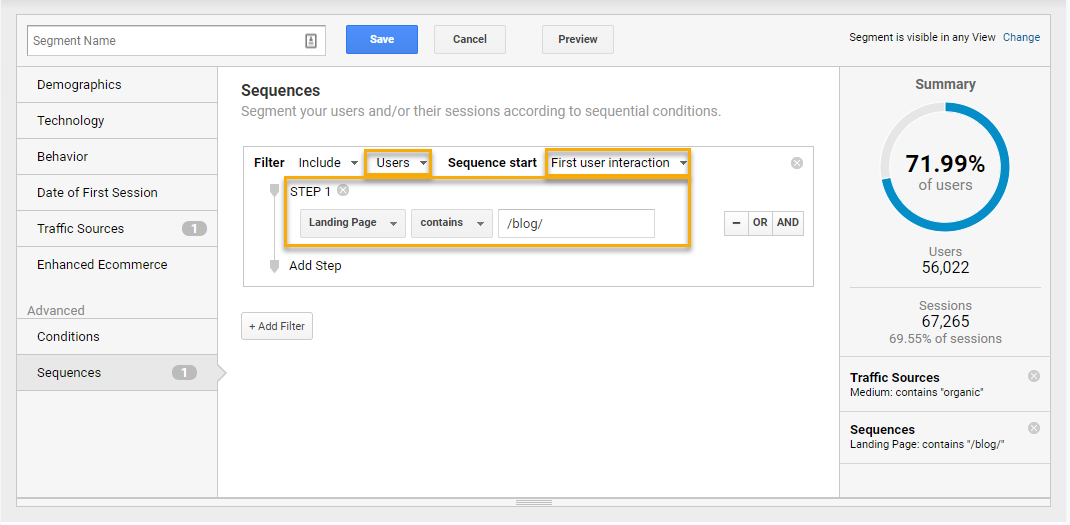
Task: Switch to the Conditions section
Action: click(68, 337)
